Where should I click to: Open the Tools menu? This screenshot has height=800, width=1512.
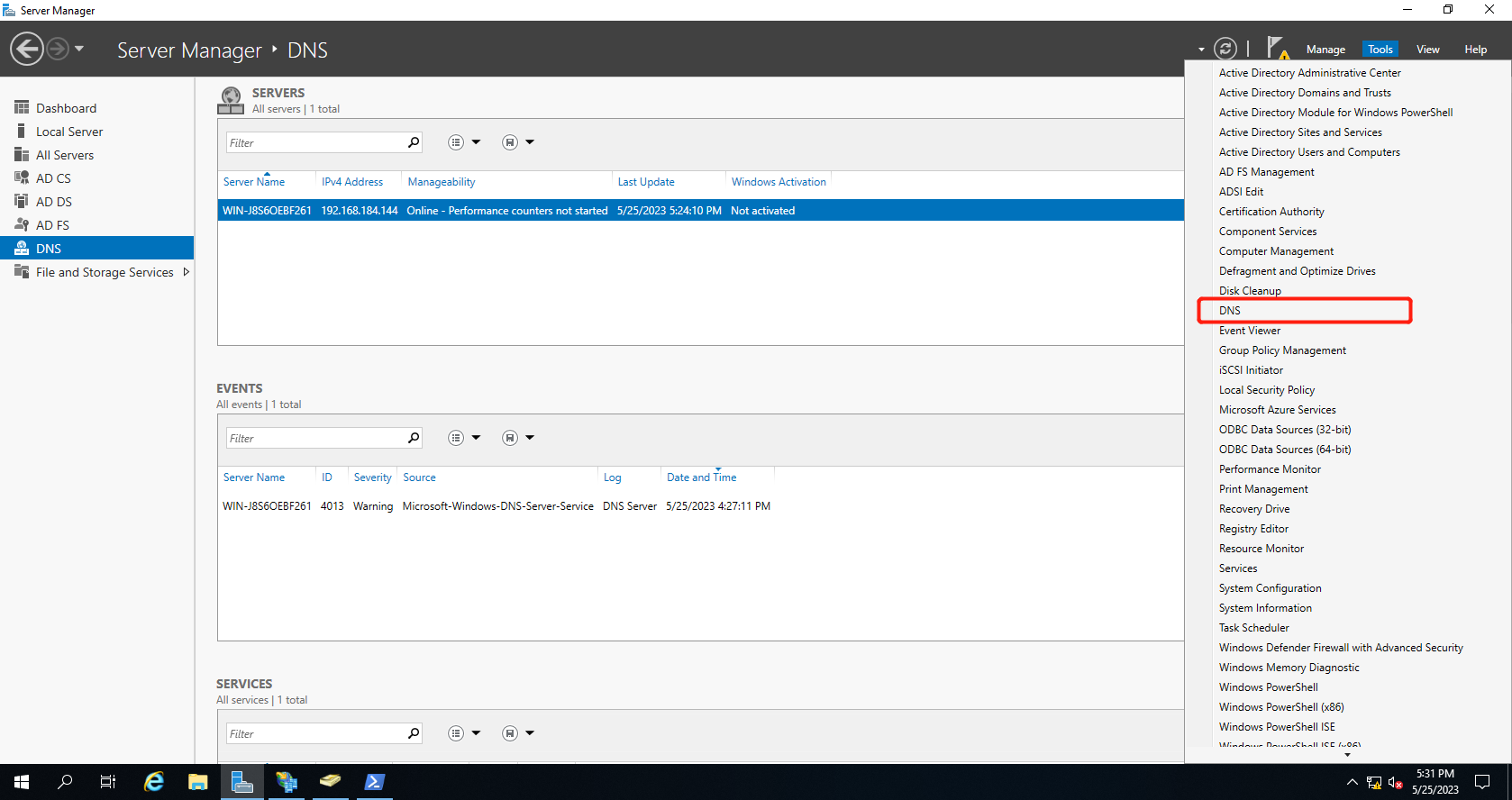click(1380, 50)
